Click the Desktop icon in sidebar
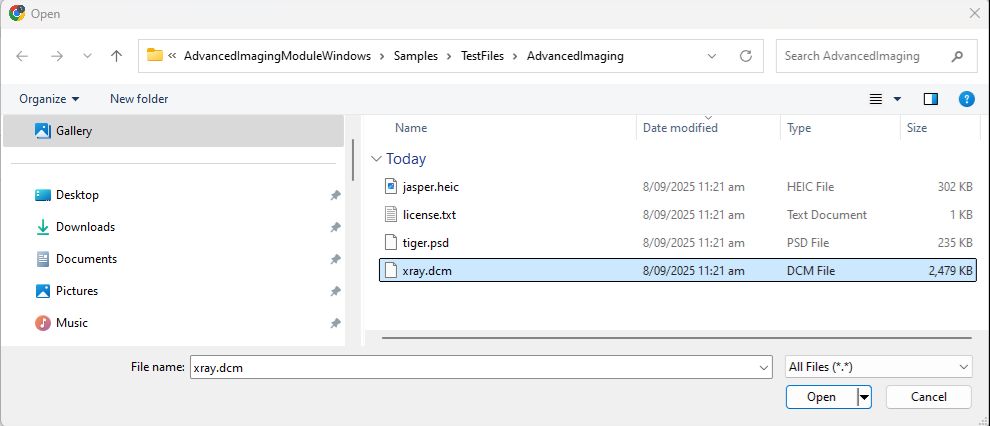Image resolution: width=990 pixels, height=426 pixels. 42,195
